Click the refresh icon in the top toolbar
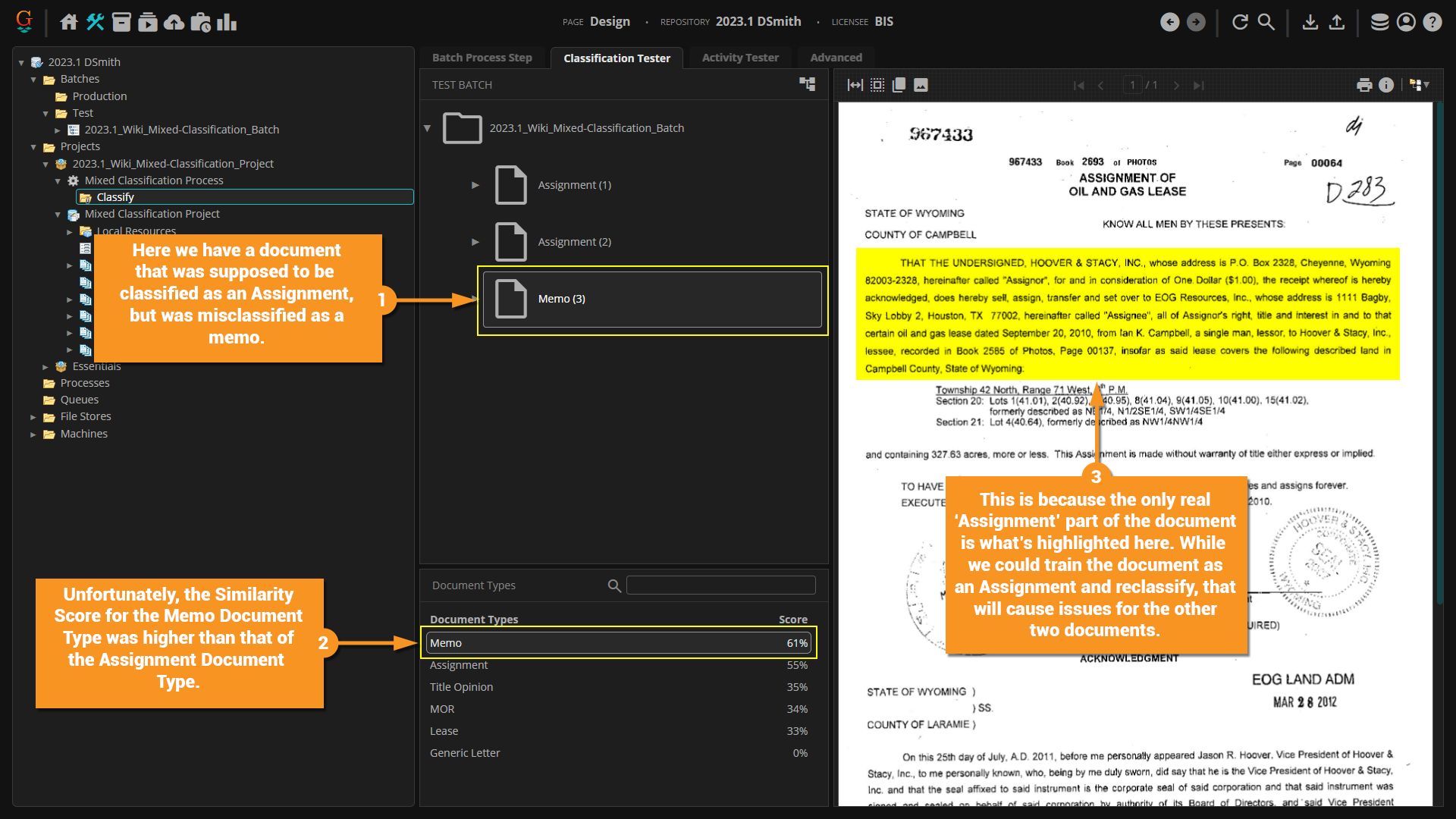 1240,22
